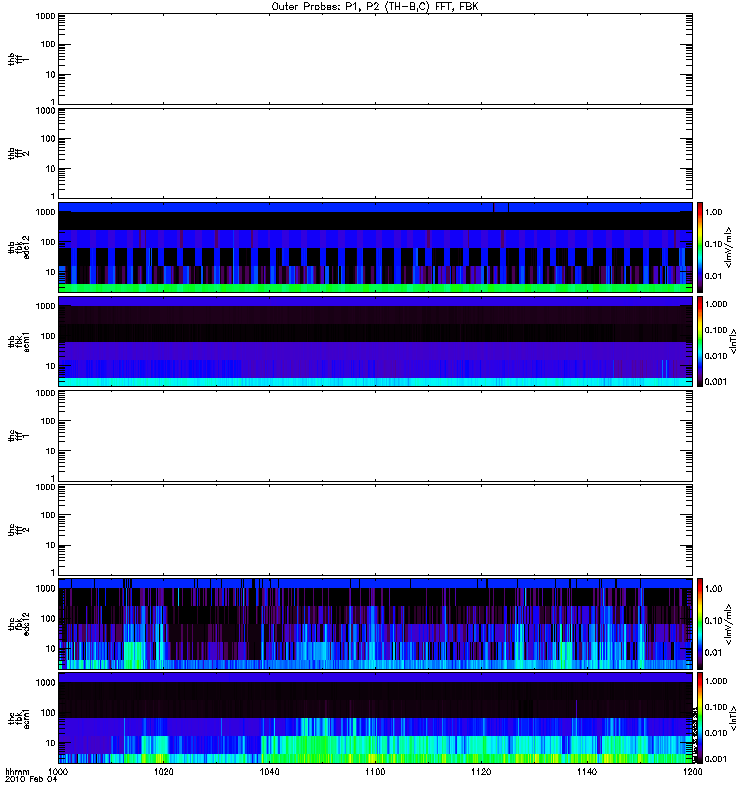The width and height of the screenshot is (750, 800).
Task: Click the plot title 'Outer Probes: P1, P2 (TH-B,C) FFT, FBK'
Action: pyautogui.click(x=375, y=7)
